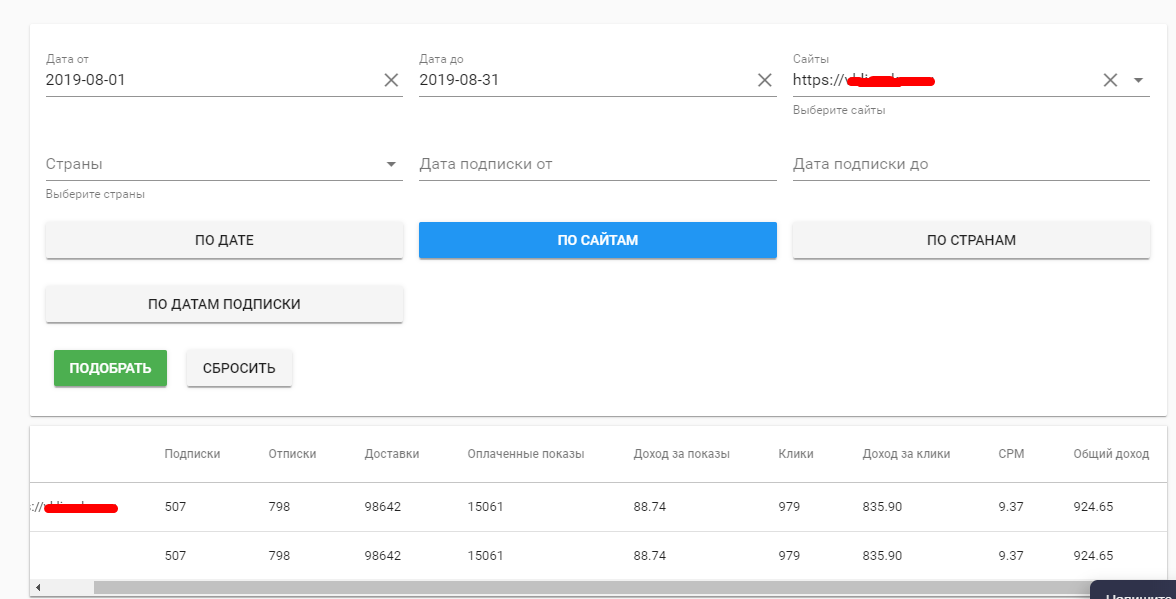Expand the 'Страны' country dropdown
The image size is (1176, 599).
click(x=391, y=164)
